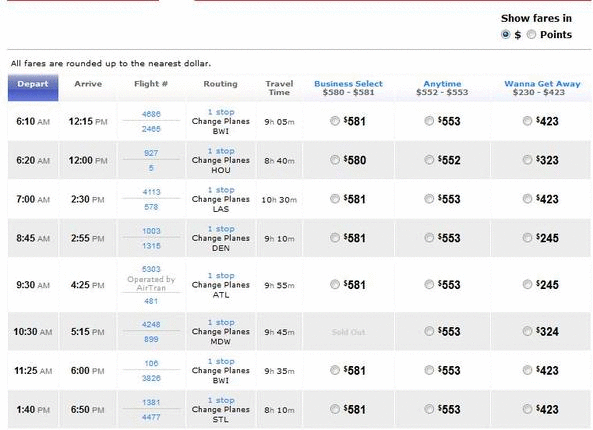Choose $324 Wanna Get Away for 10:30 AM flight
Image resolution: width=593 pixels, height=430 pixels.
click(527, 331)
